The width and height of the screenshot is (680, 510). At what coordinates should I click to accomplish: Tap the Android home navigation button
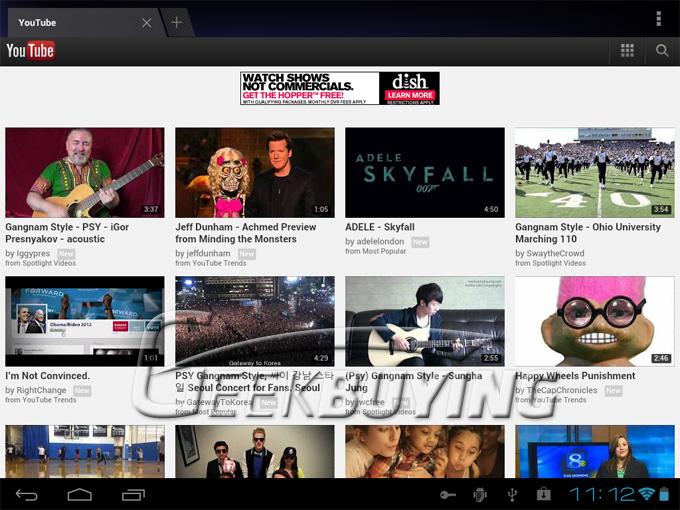[x=80, y=494]
